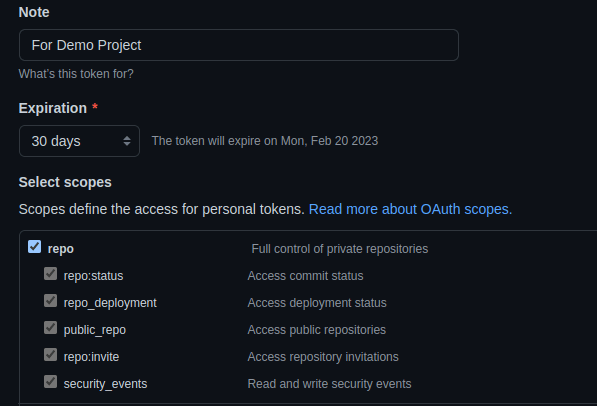Click the repo:status label text

[x=93, y=276]
